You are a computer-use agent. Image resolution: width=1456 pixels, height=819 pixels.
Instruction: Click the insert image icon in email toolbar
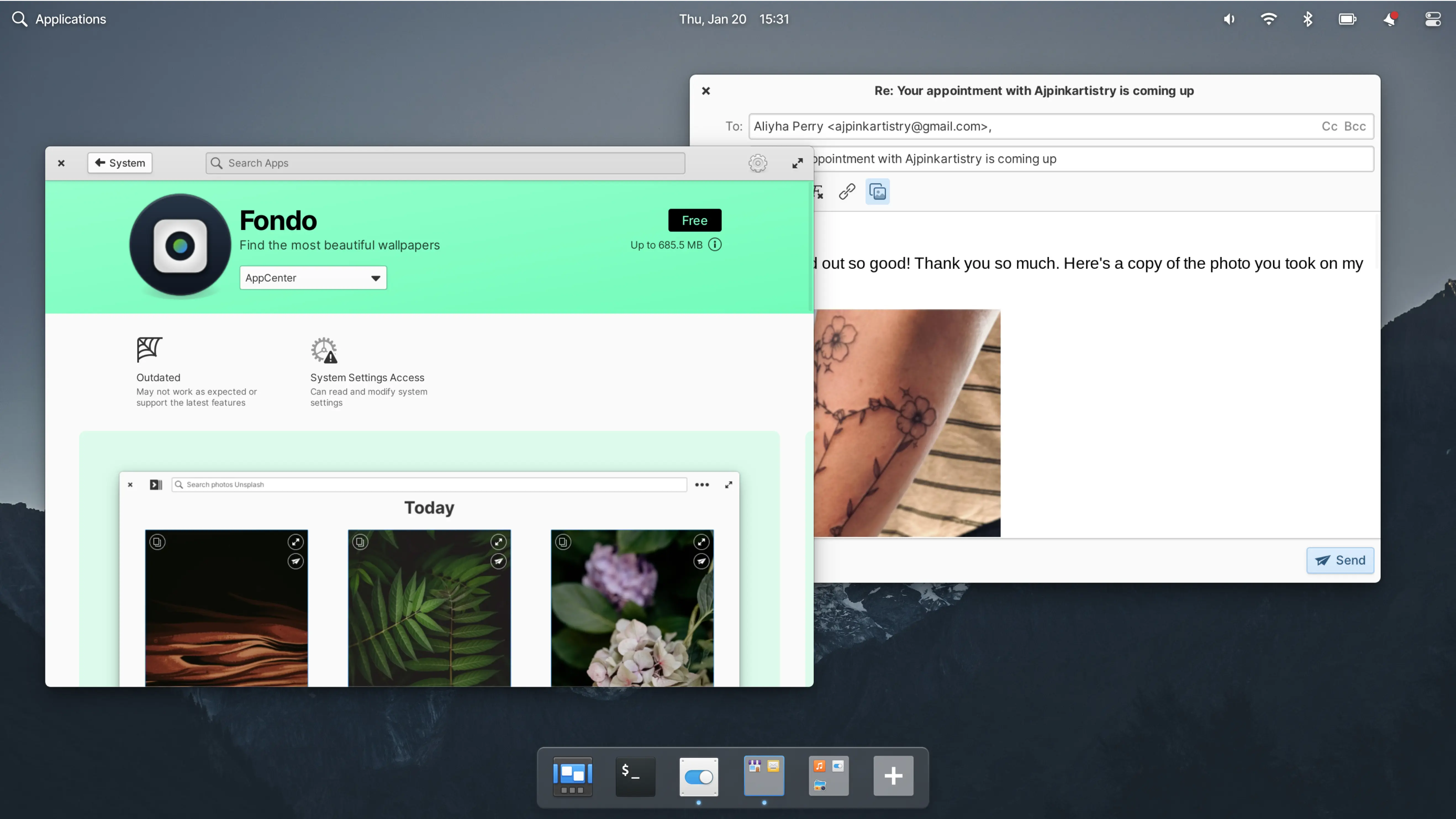pos(877,192)
